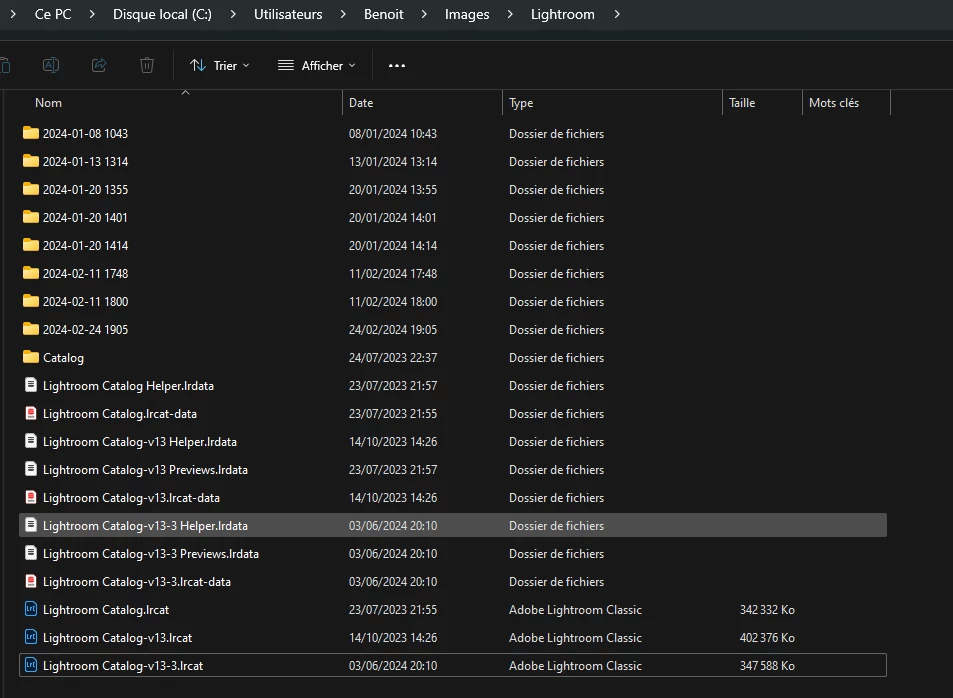This screenshot has width=953, height=698.
Task: Click folder icon of 2024-02-11 1748
Action: pos(30,272)
